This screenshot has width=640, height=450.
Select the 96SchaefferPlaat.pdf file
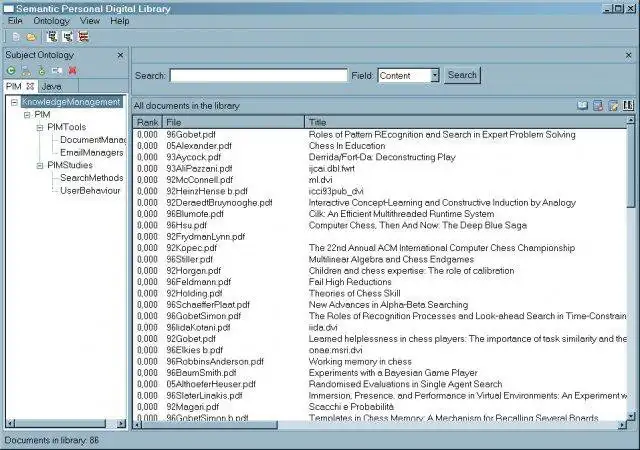[x=208, y=305]
